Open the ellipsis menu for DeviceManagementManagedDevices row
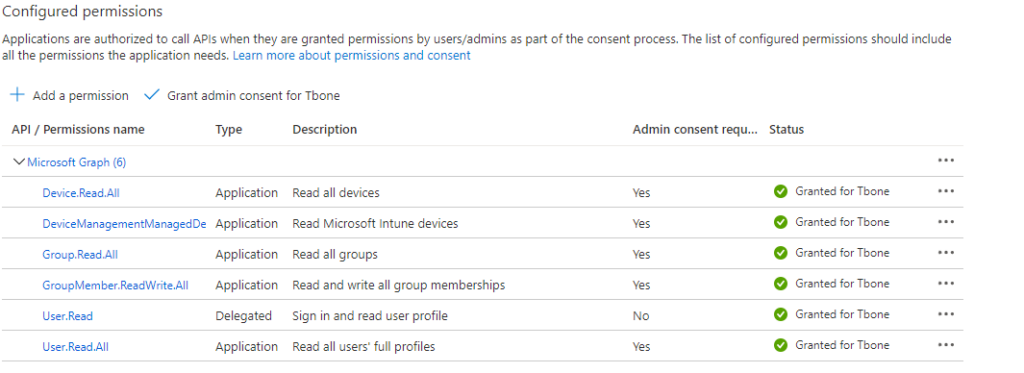Viewport: 1024px width, 373px height. (x=946, y=222)
